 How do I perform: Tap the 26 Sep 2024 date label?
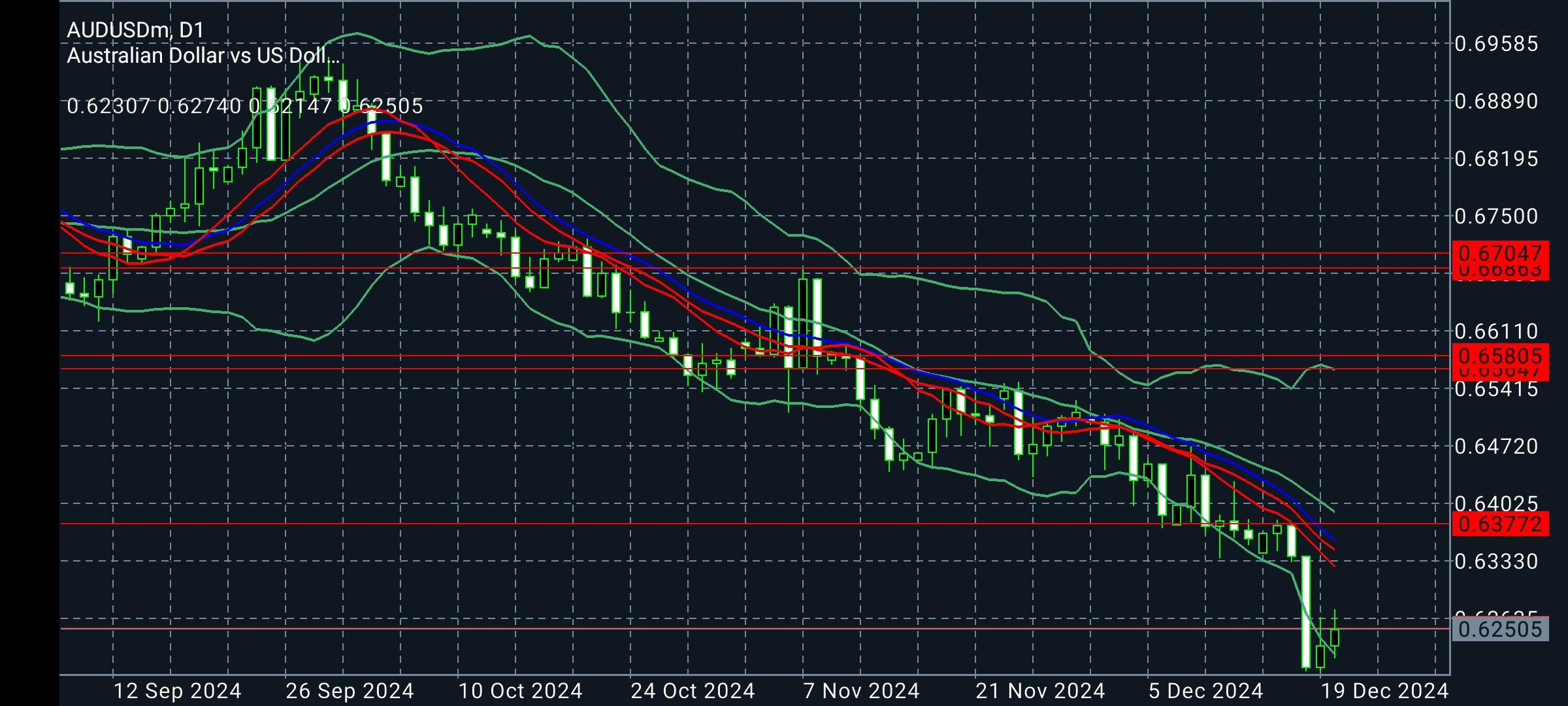(x=350, y=691)
